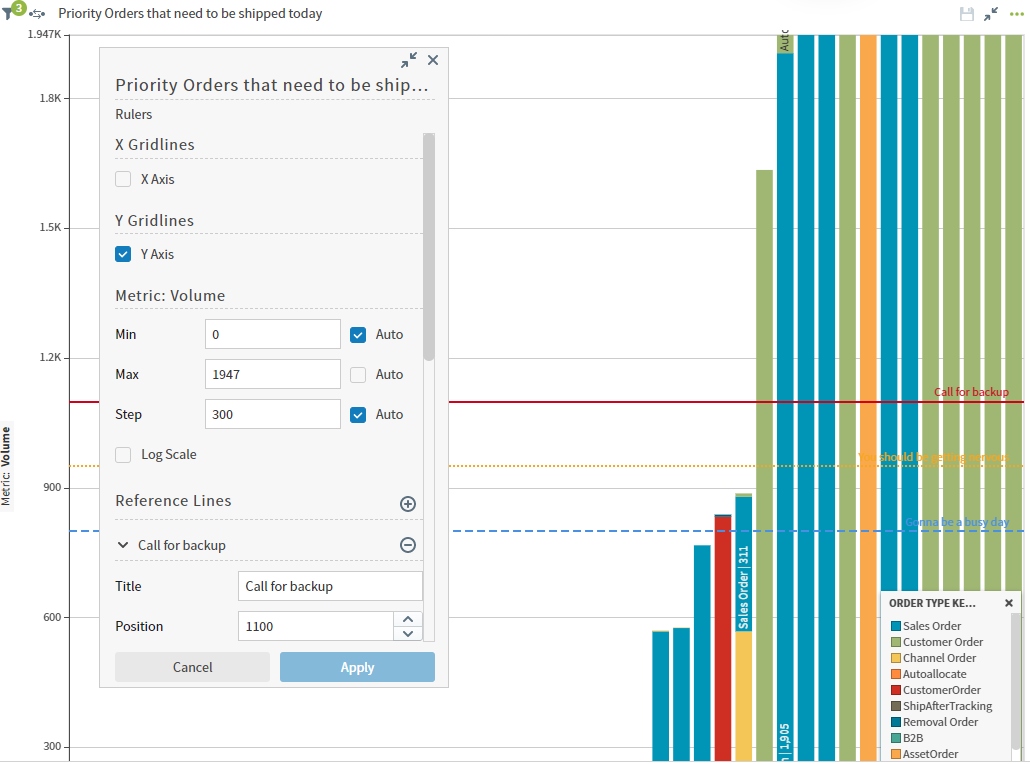Disable Y Axis gridlines
Viewport: 1030px width, 764px height.
pos(123,254)
